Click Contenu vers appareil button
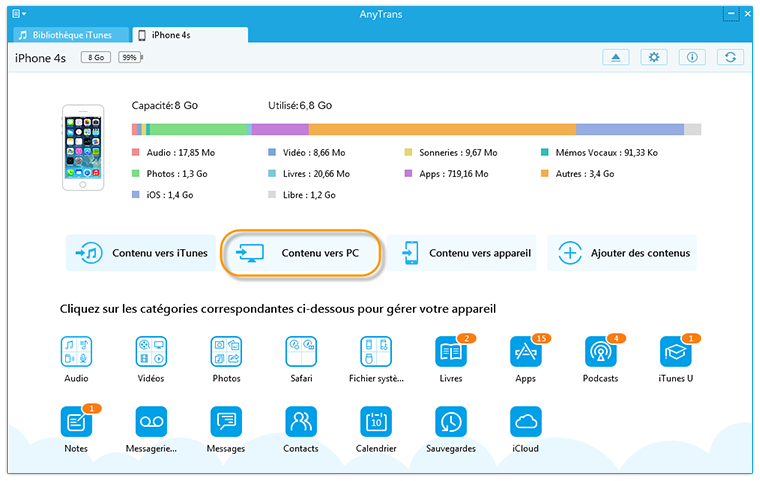This screenshot has width=760, height=481. [x=461, y=253]
